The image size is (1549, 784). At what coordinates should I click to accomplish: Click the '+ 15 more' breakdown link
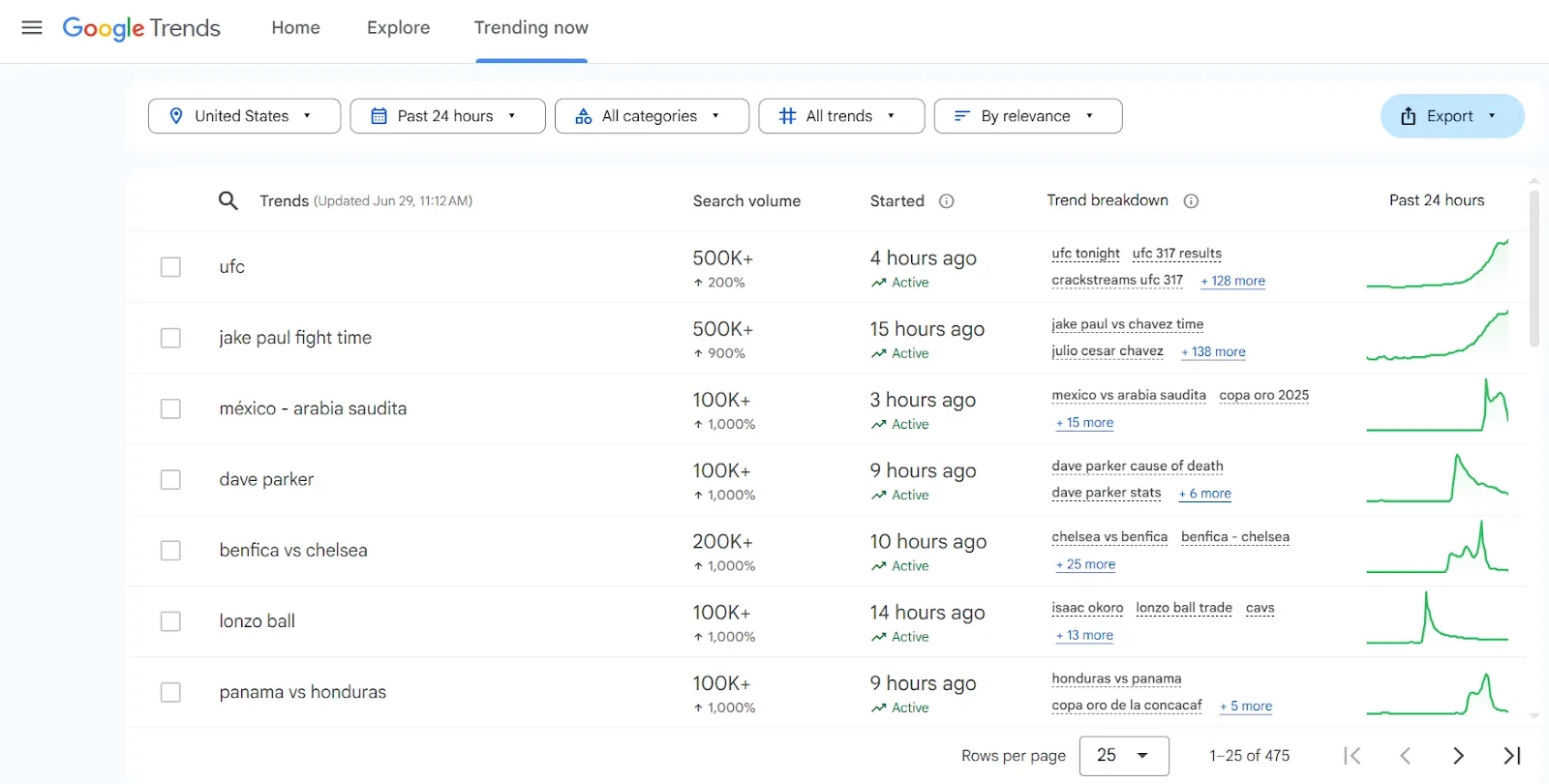click(1084, 423)
